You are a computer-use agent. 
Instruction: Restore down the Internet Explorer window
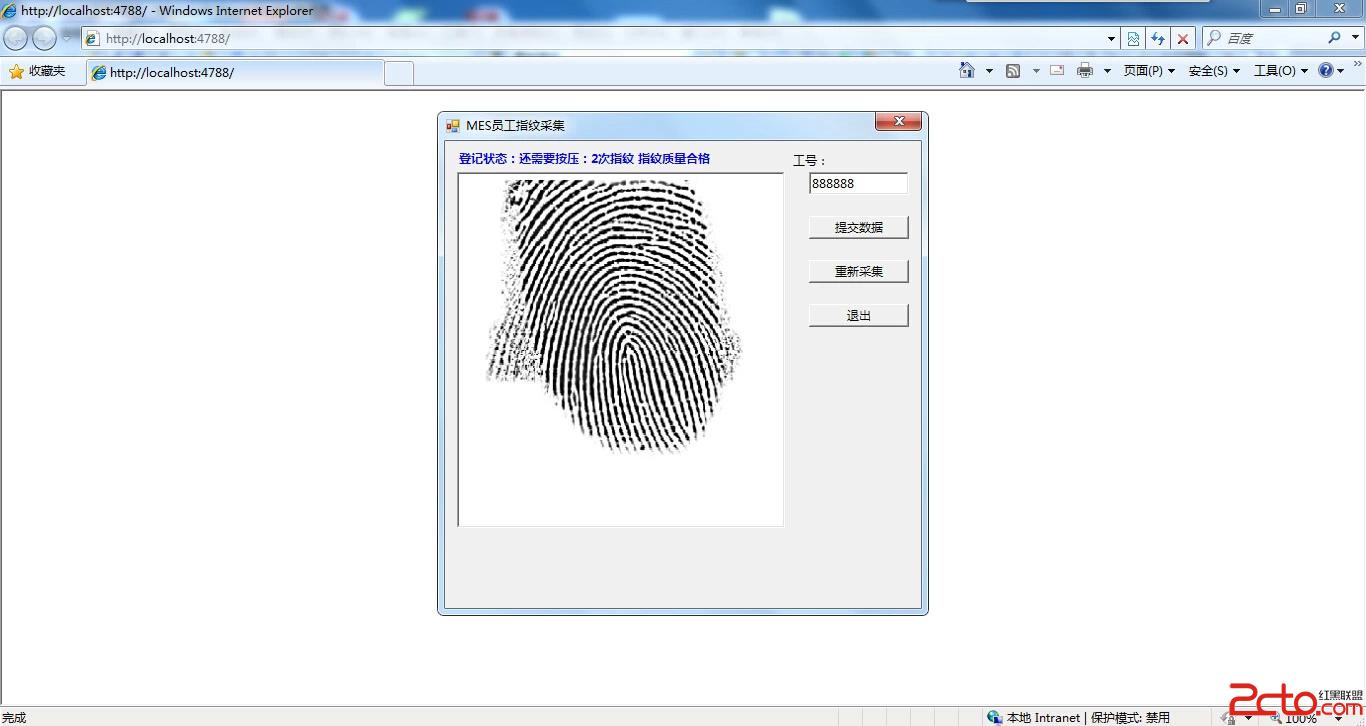pyautogui.click(x=1301, y=9)
